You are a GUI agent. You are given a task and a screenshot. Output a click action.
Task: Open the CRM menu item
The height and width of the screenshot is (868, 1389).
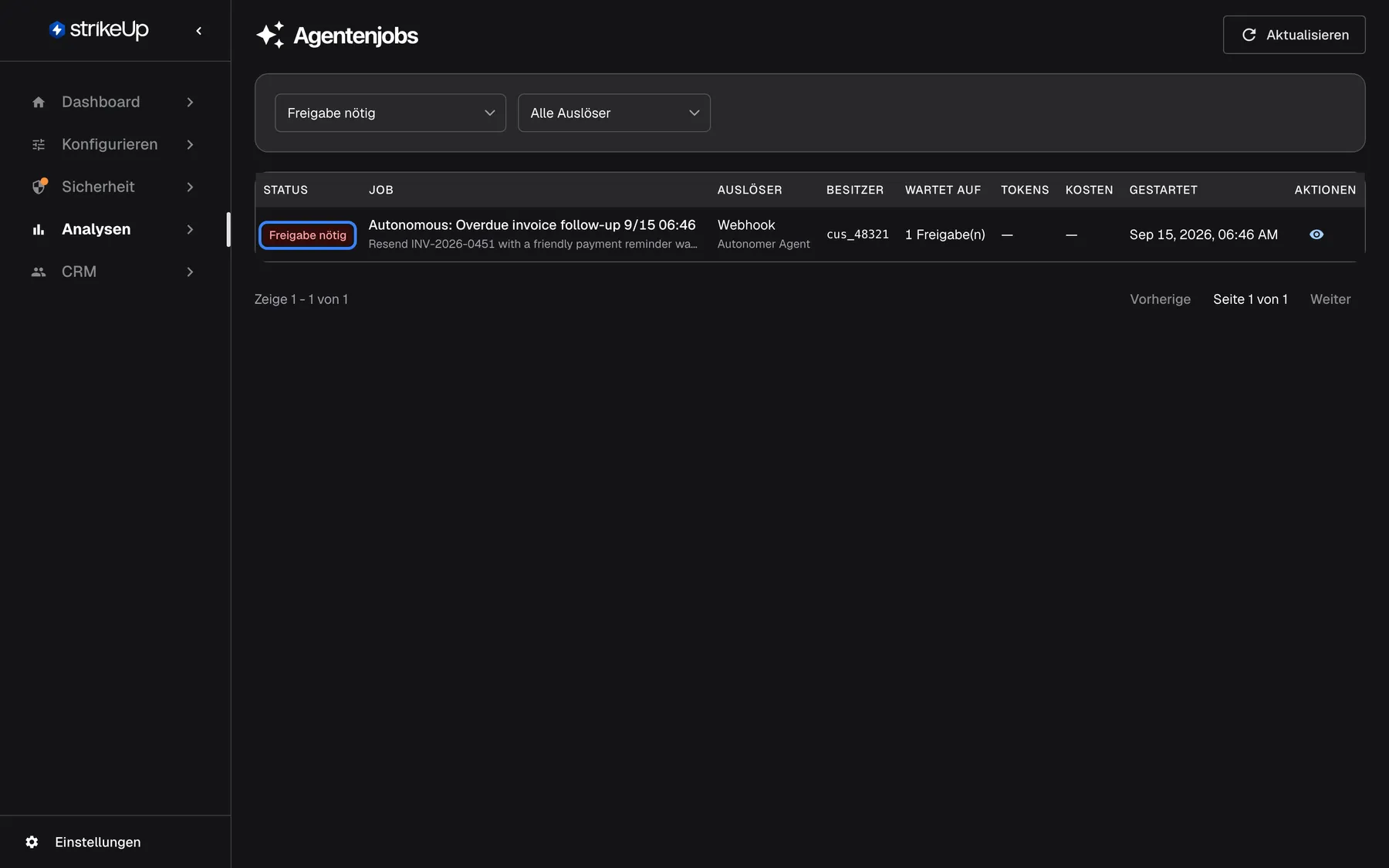(113, 272)
